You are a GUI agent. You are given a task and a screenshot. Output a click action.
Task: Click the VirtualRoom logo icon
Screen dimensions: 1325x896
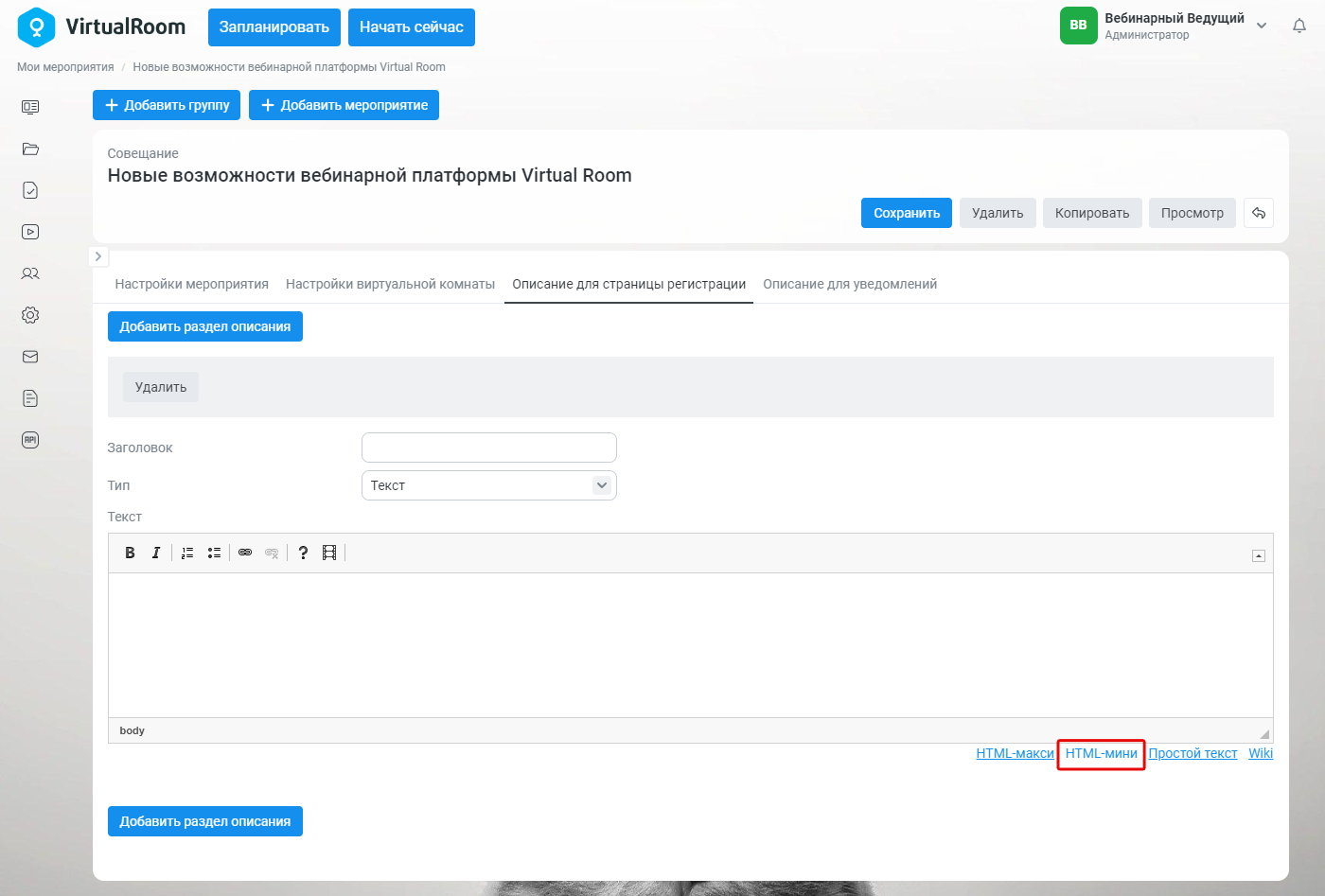[x=36, y=27]
